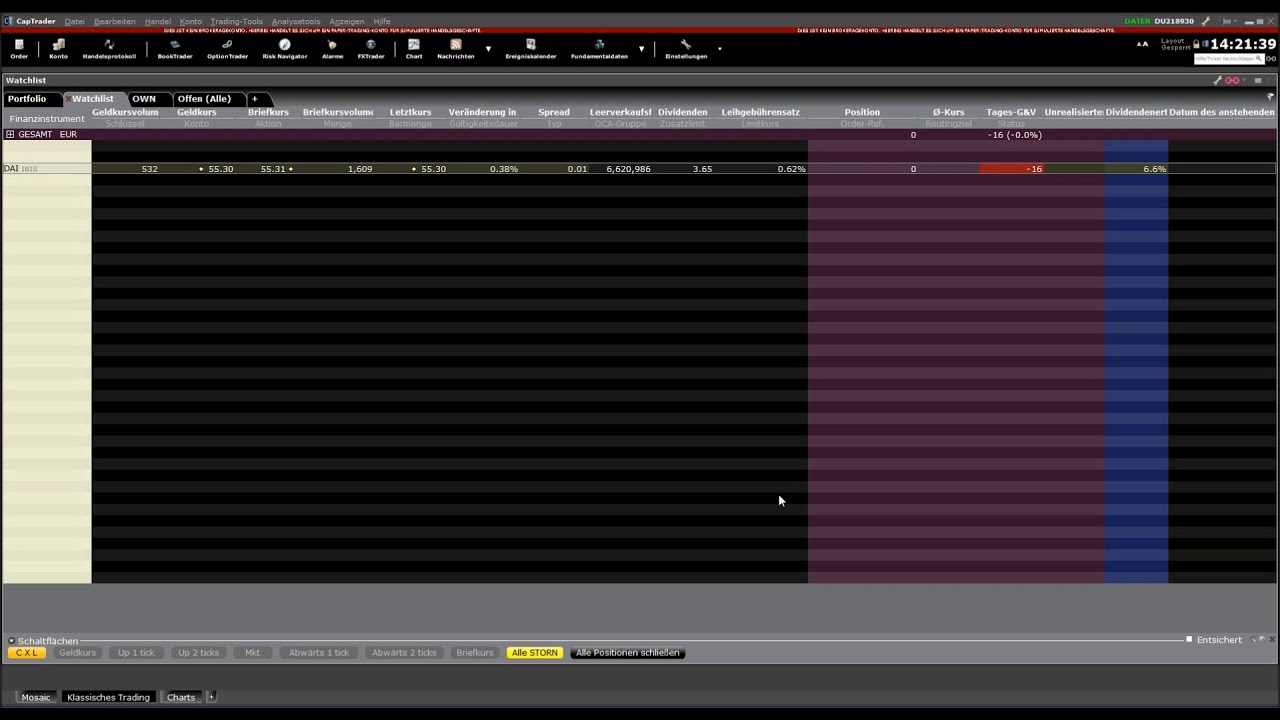Click the filter funnel icon above columns
1280x720 pixels.
[1270, 97]
